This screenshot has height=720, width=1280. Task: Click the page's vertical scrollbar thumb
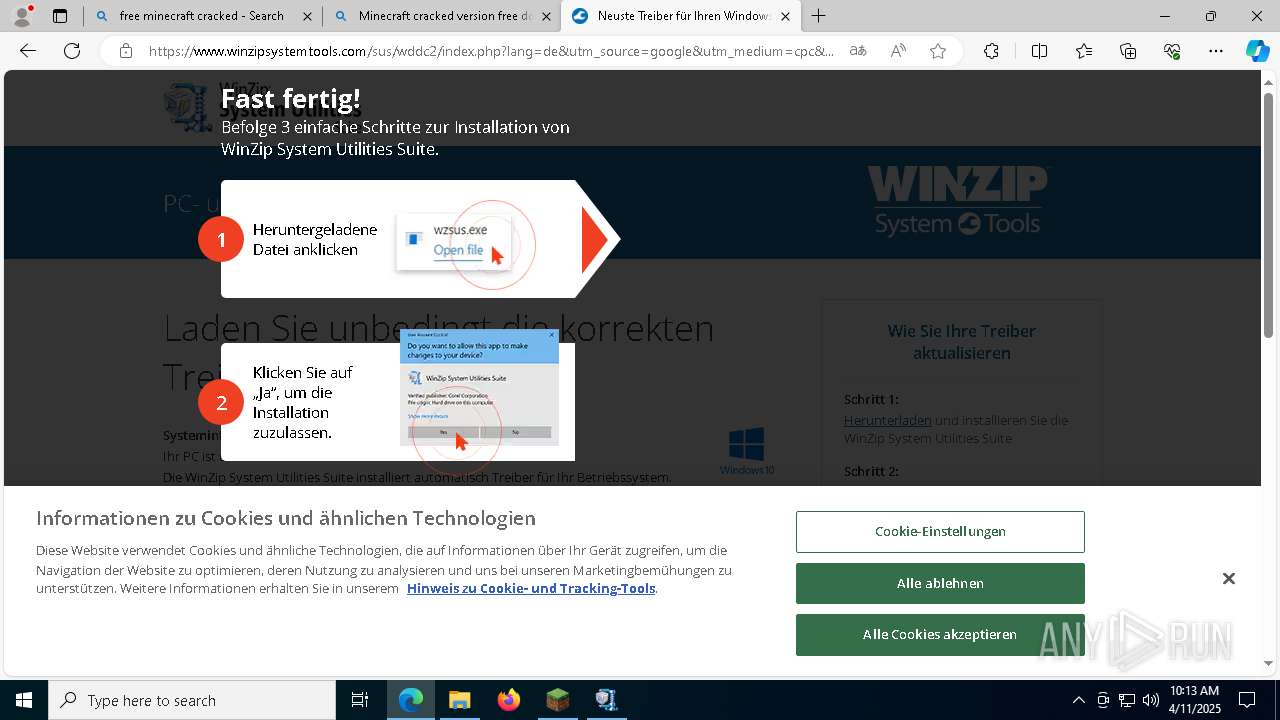1269,215
